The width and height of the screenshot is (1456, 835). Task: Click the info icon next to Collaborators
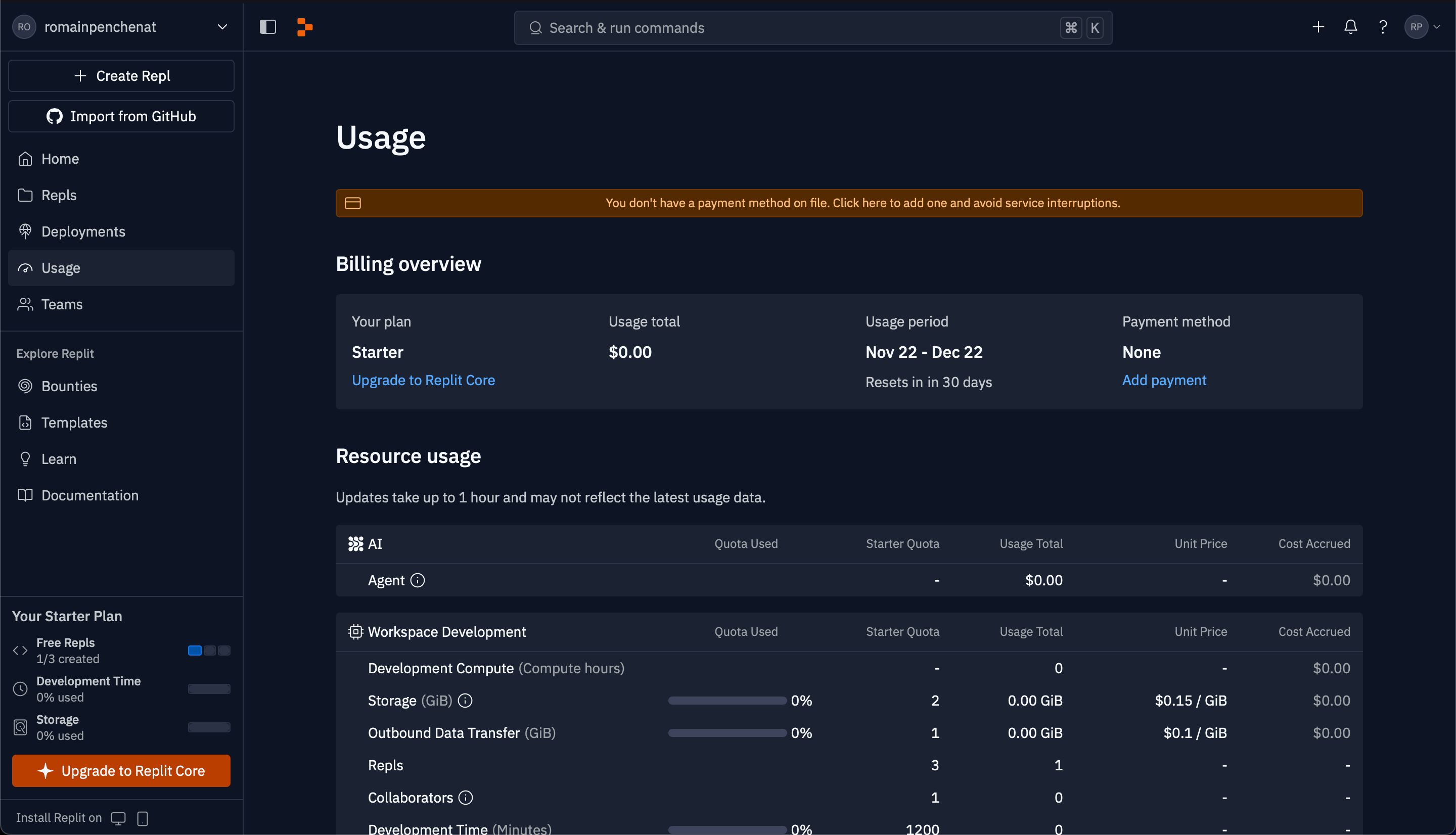(x=466, y=797)
